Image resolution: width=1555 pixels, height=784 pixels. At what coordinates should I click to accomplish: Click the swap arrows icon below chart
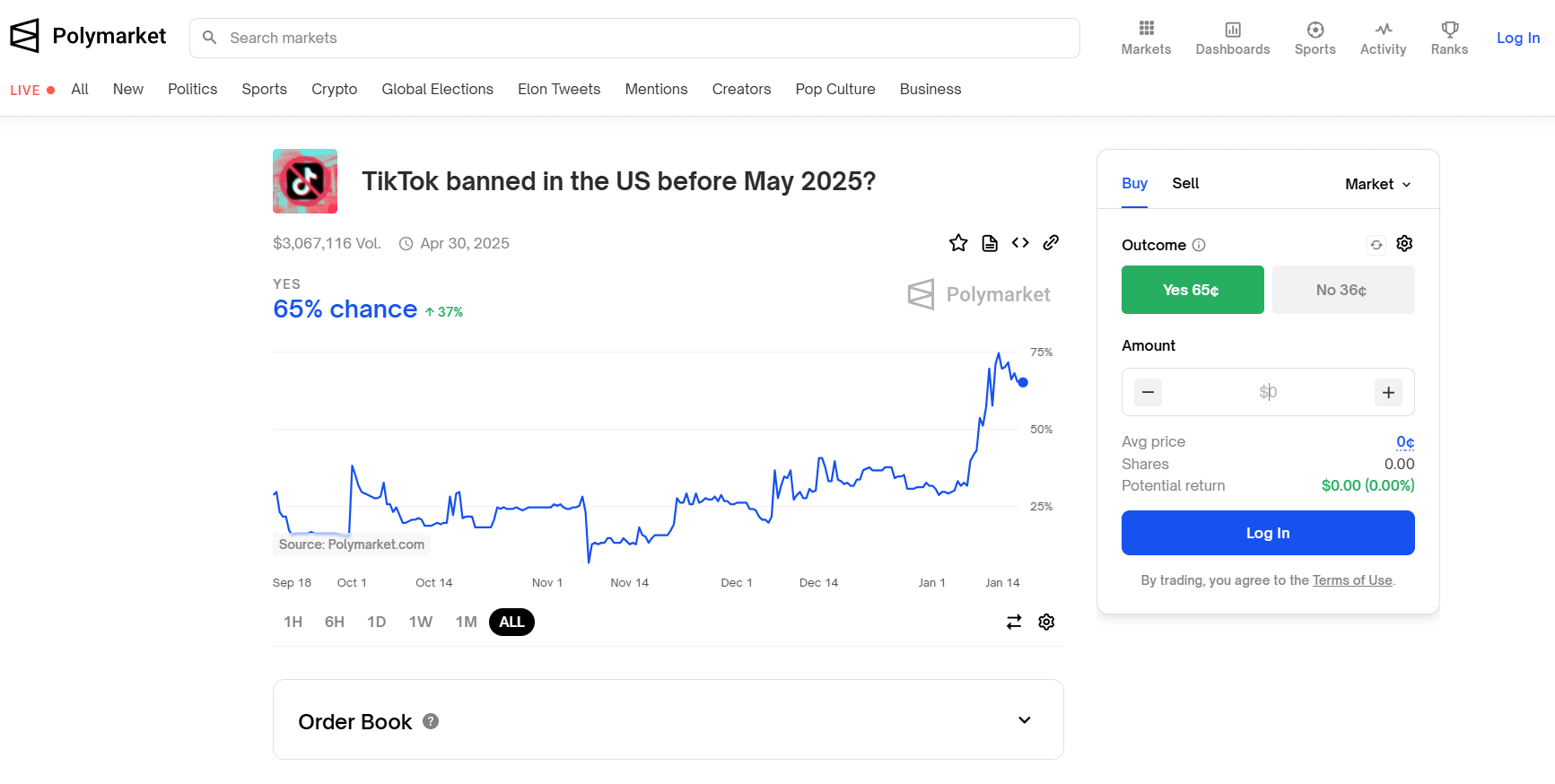click(x=1014, y=622)
